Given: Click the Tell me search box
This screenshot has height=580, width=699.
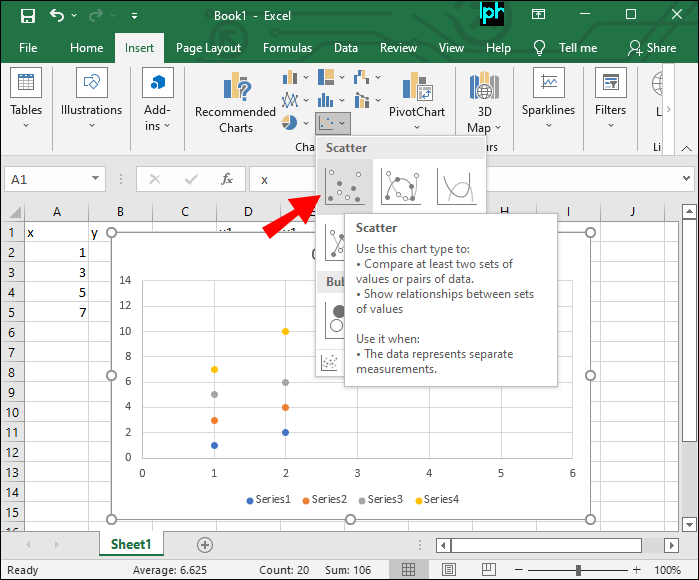Looking at the screenshot, I should click(x=566, y=48).
